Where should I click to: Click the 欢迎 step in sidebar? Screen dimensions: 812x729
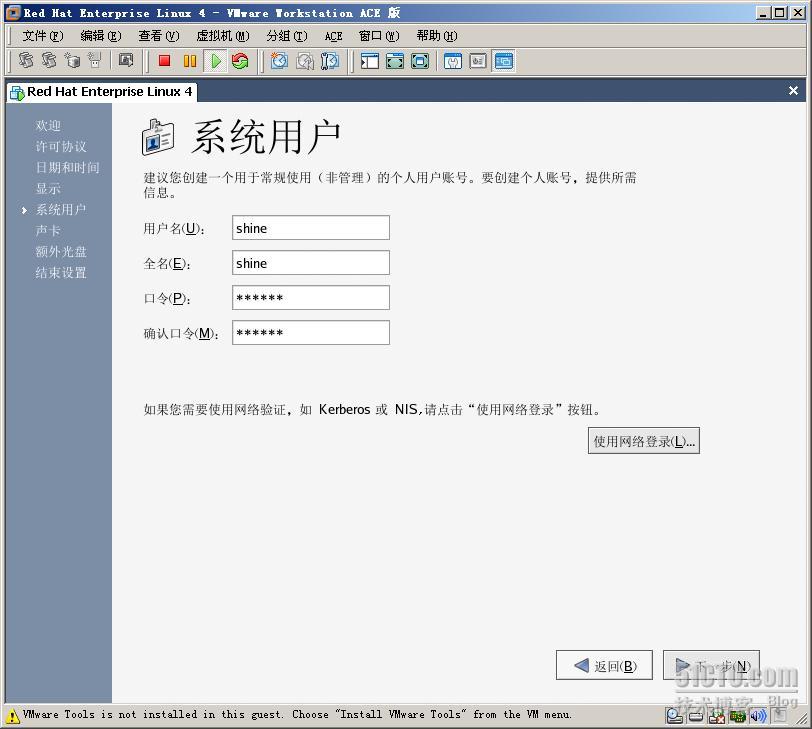[x=48, y=126]
